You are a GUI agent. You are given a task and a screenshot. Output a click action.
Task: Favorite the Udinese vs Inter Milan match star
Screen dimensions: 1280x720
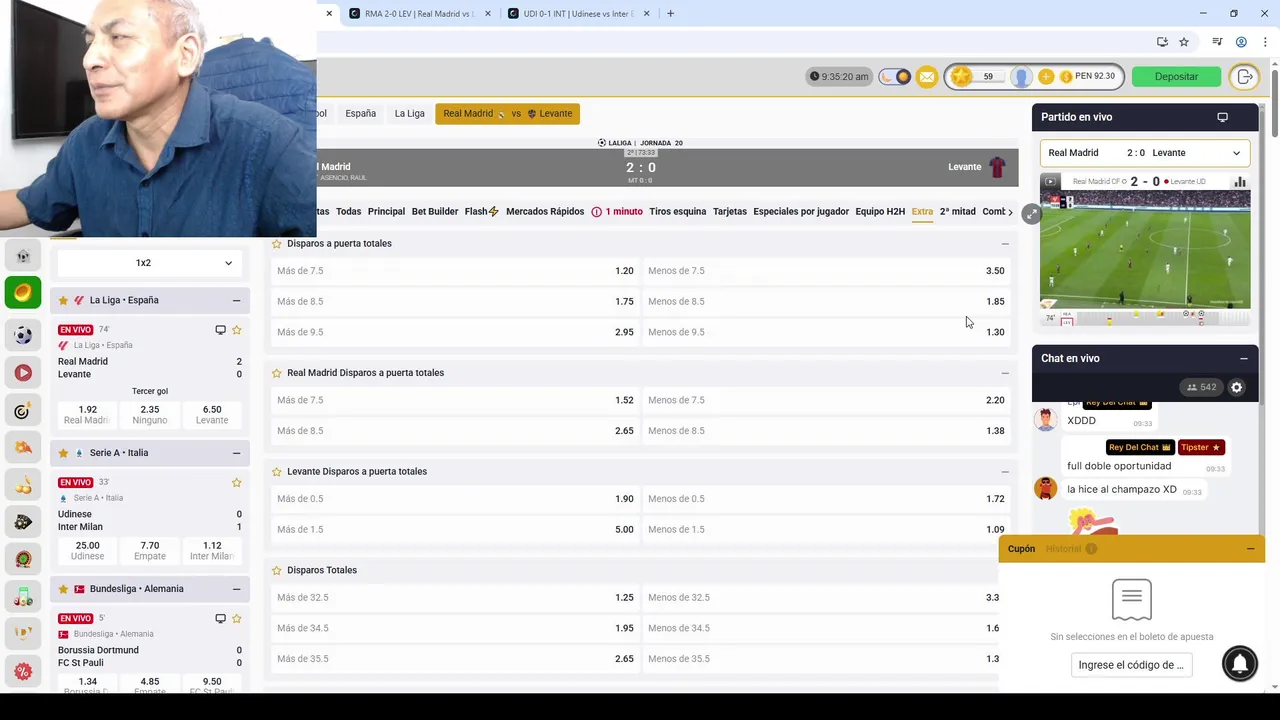point(237,483)
